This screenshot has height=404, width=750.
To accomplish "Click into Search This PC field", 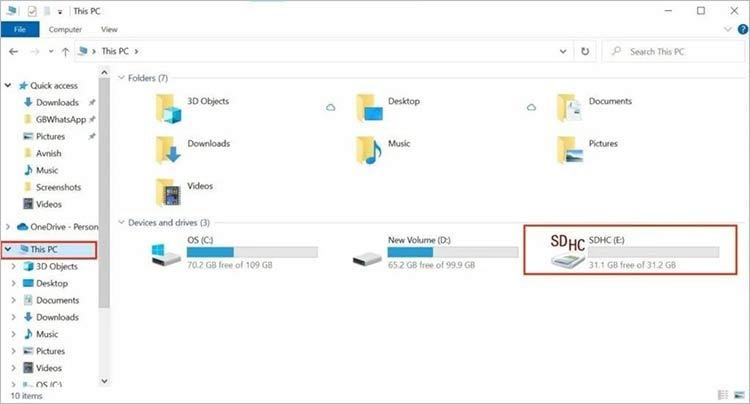I will [x=674, y=51].
